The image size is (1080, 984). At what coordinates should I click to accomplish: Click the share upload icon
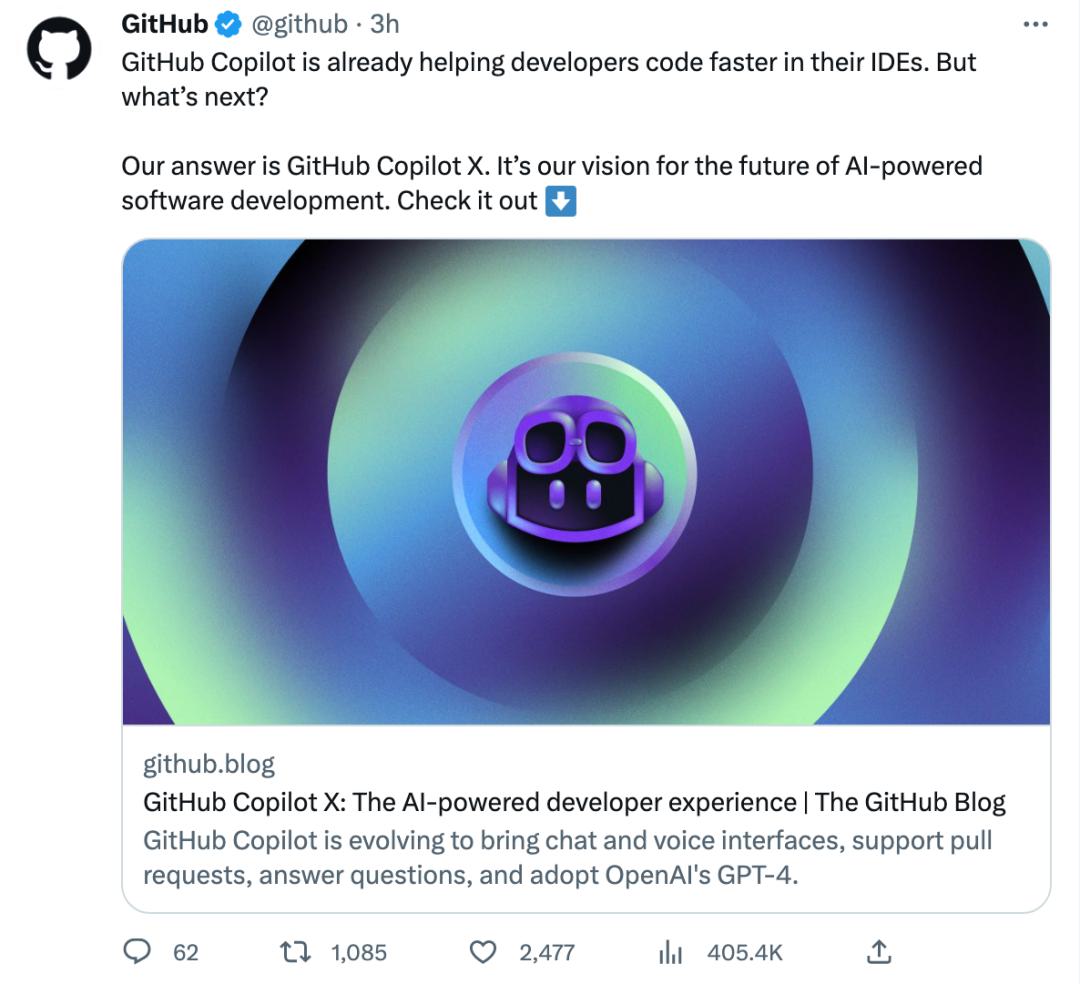tap(878, 952)
